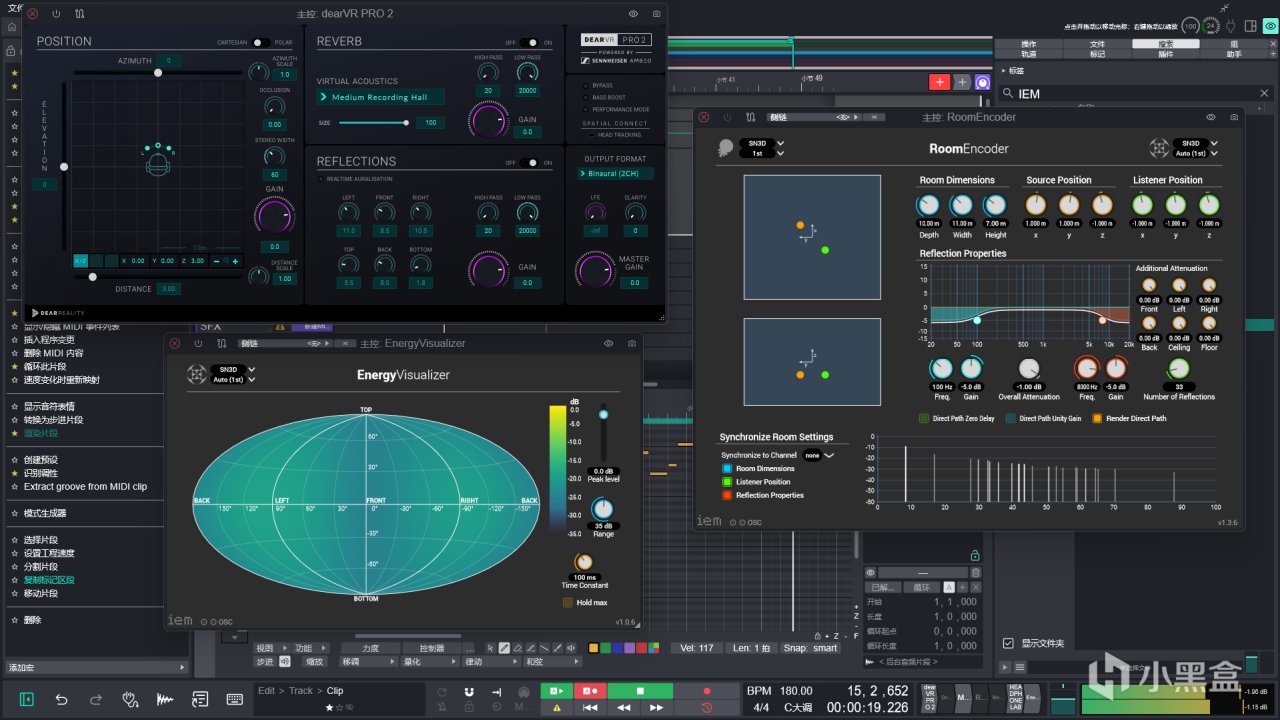Screen dimensions: 1280x720
Task: Click the Occlusion knob
Action: click(274, 107)
